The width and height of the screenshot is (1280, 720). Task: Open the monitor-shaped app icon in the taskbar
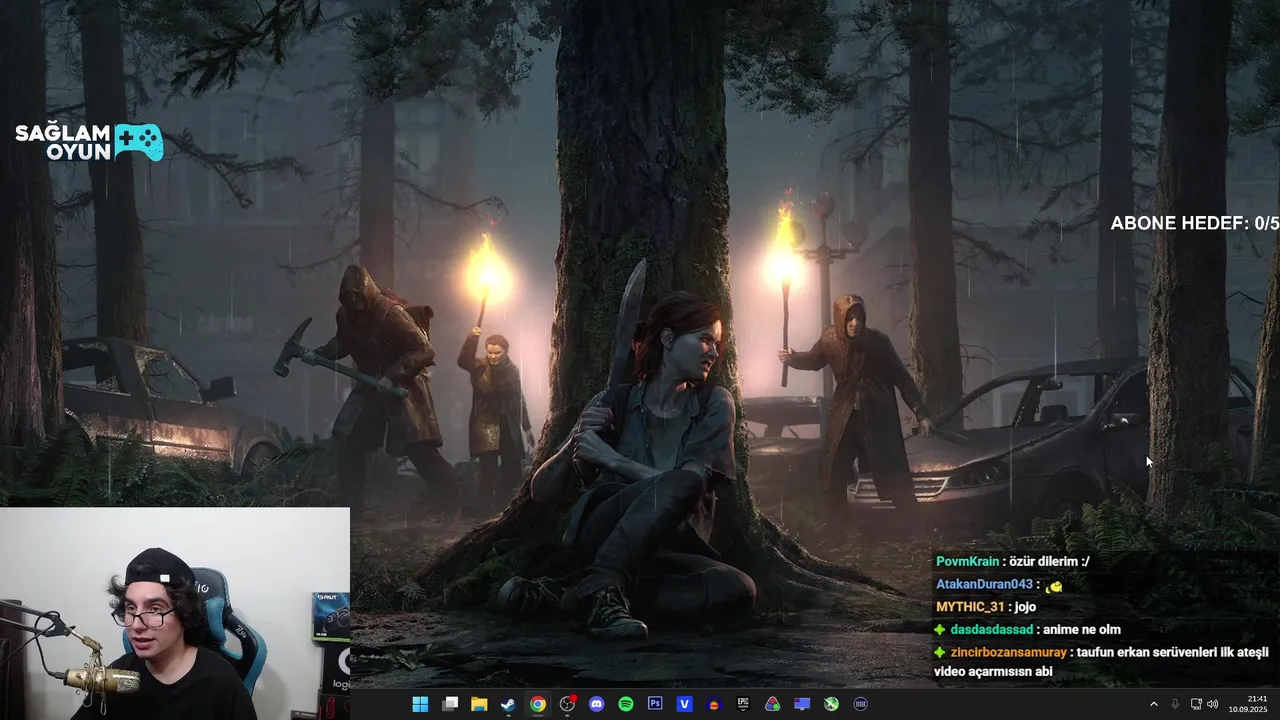(x=802, y=704)
